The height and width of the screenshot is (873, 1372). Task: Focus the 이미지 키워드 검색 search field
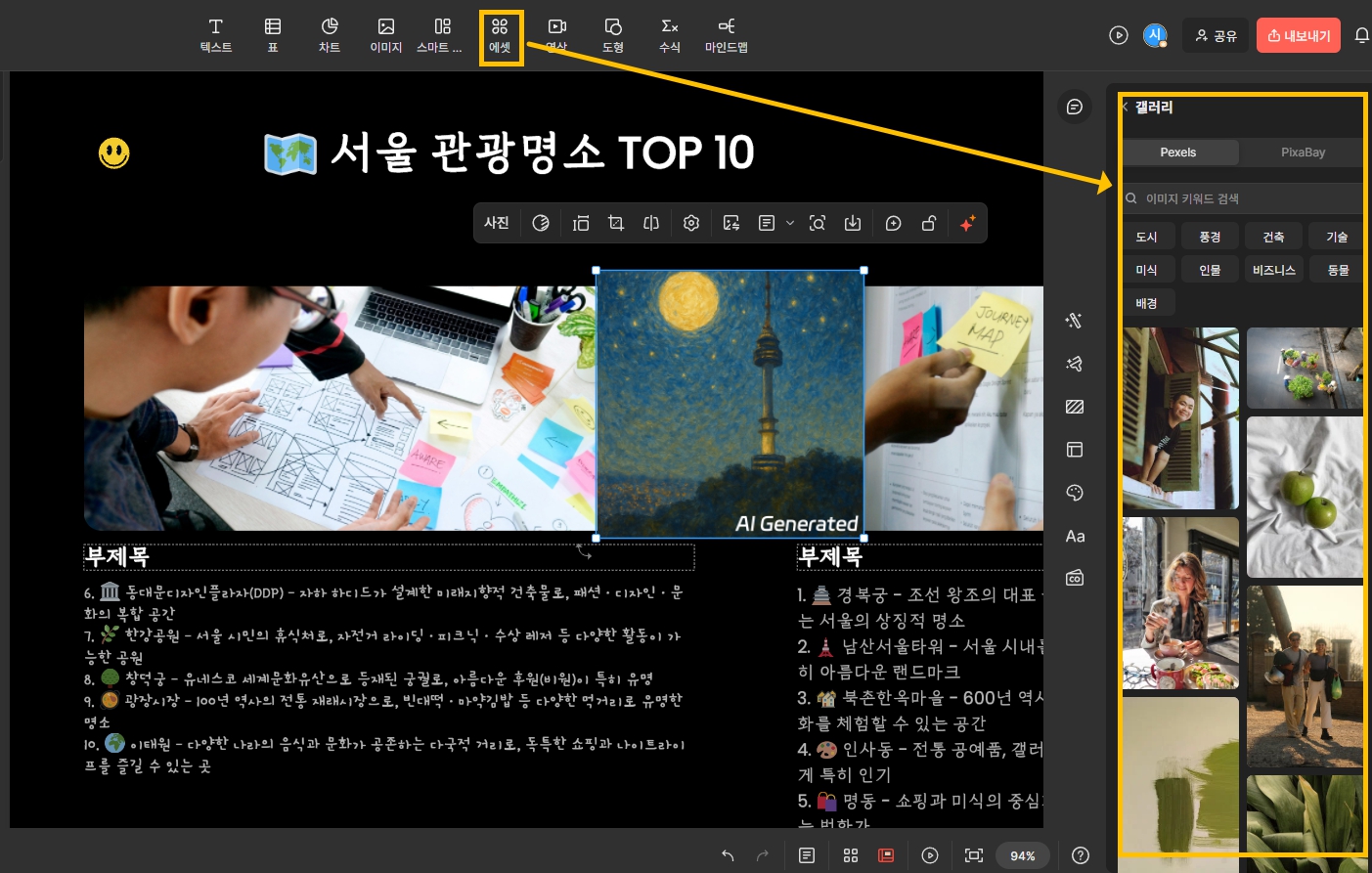click(1242, 198)
